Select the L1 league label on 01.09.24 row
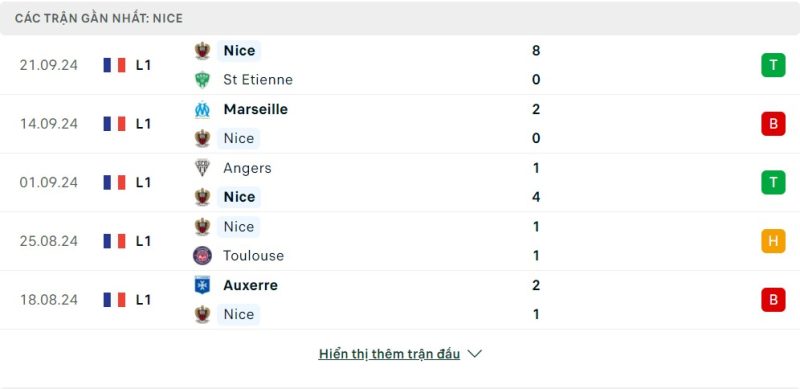Viewport: 800px width, 389px height. [143, 182]
